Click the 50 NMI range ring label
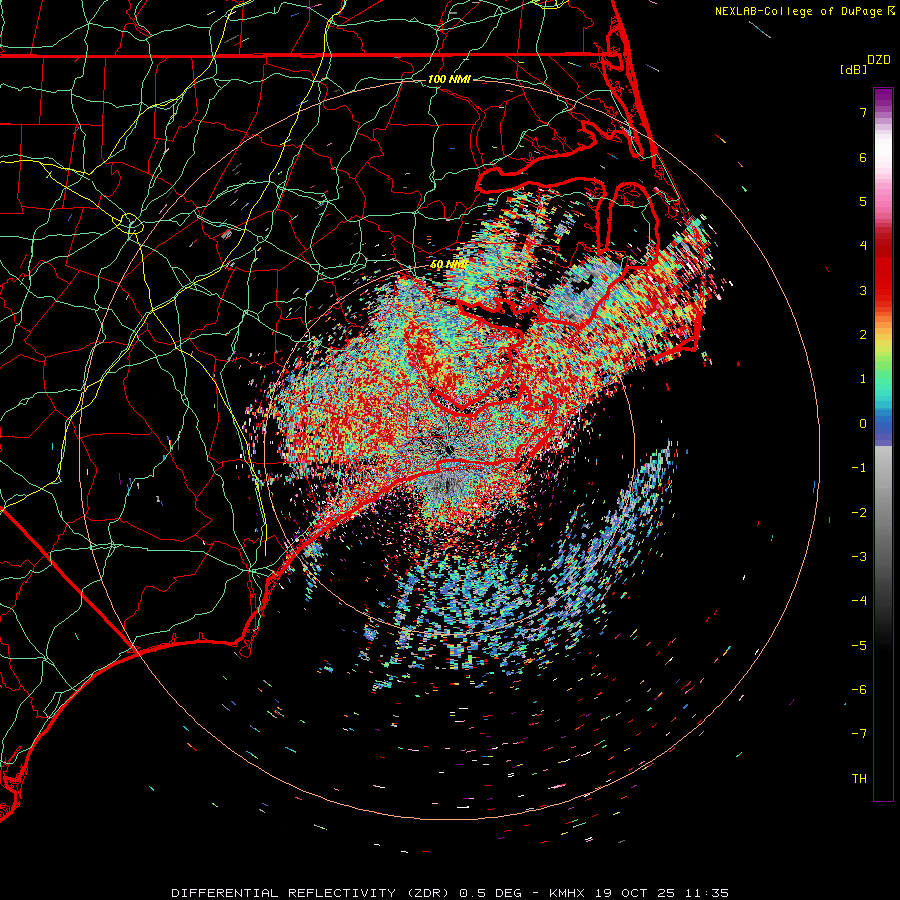900x900 pixels. 448,265
